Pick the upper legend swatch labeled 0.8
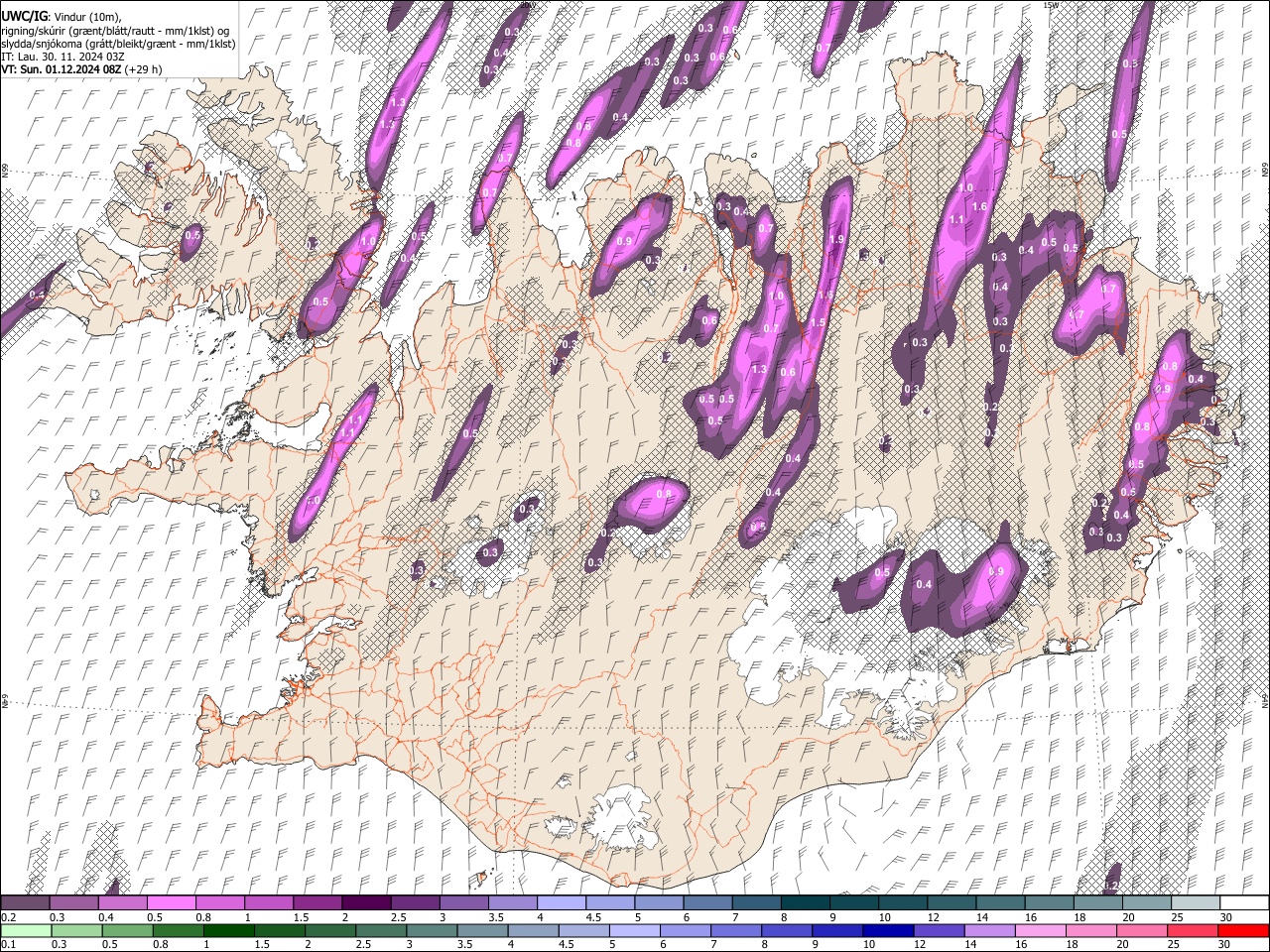The height and width of the screenshot is (952, 1270). (219, 902)
